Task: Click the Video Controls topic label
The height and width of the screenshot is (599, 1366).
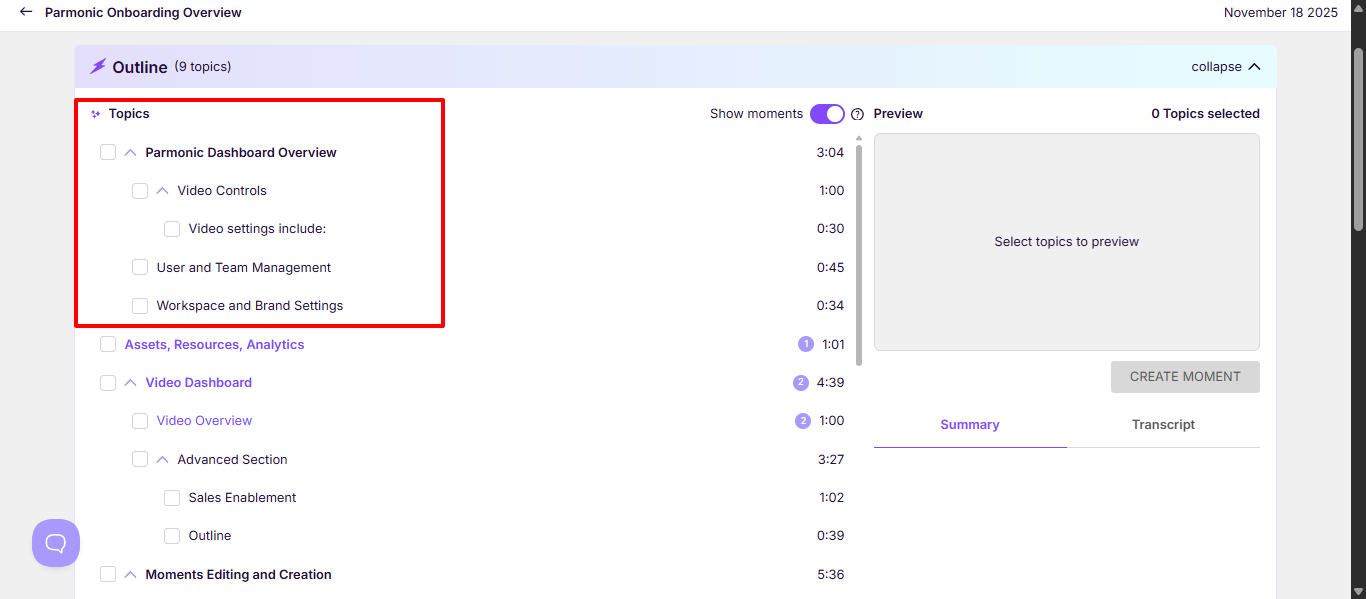Action: 222,191
